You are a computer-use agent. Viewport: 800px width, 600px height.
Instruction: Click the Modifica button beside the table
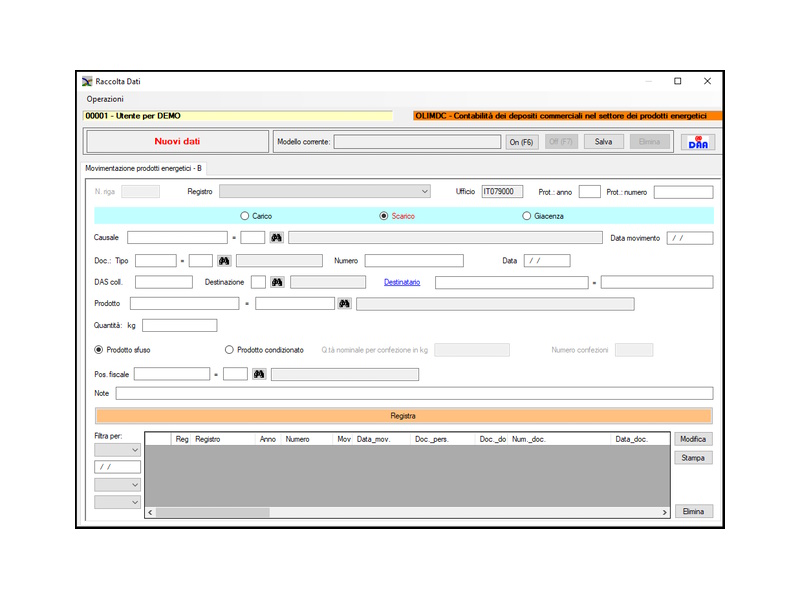693,439
